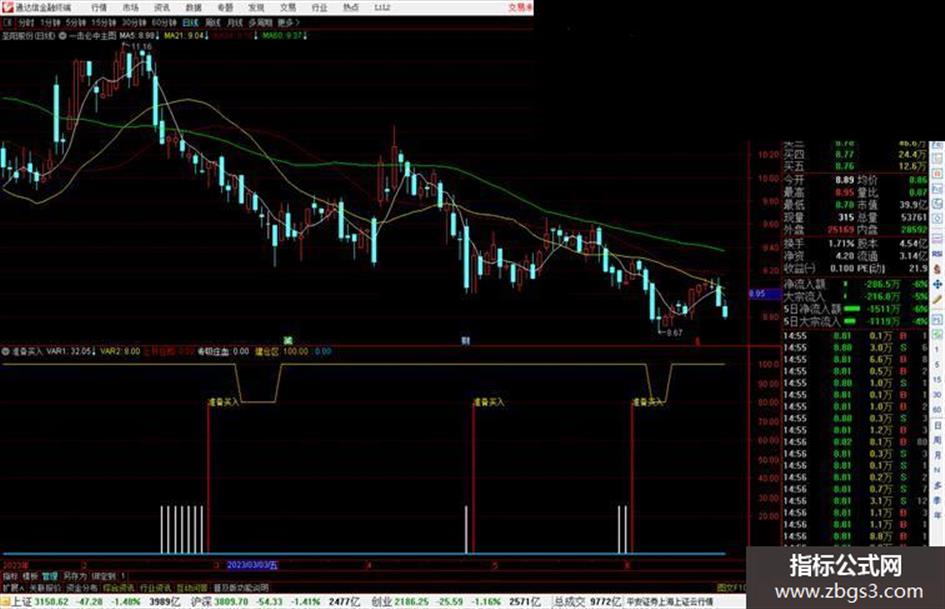This screenshot has height=609, width=945.
Task: Click the highlighted date marker 2023/03/03
Action: [252, 566]
